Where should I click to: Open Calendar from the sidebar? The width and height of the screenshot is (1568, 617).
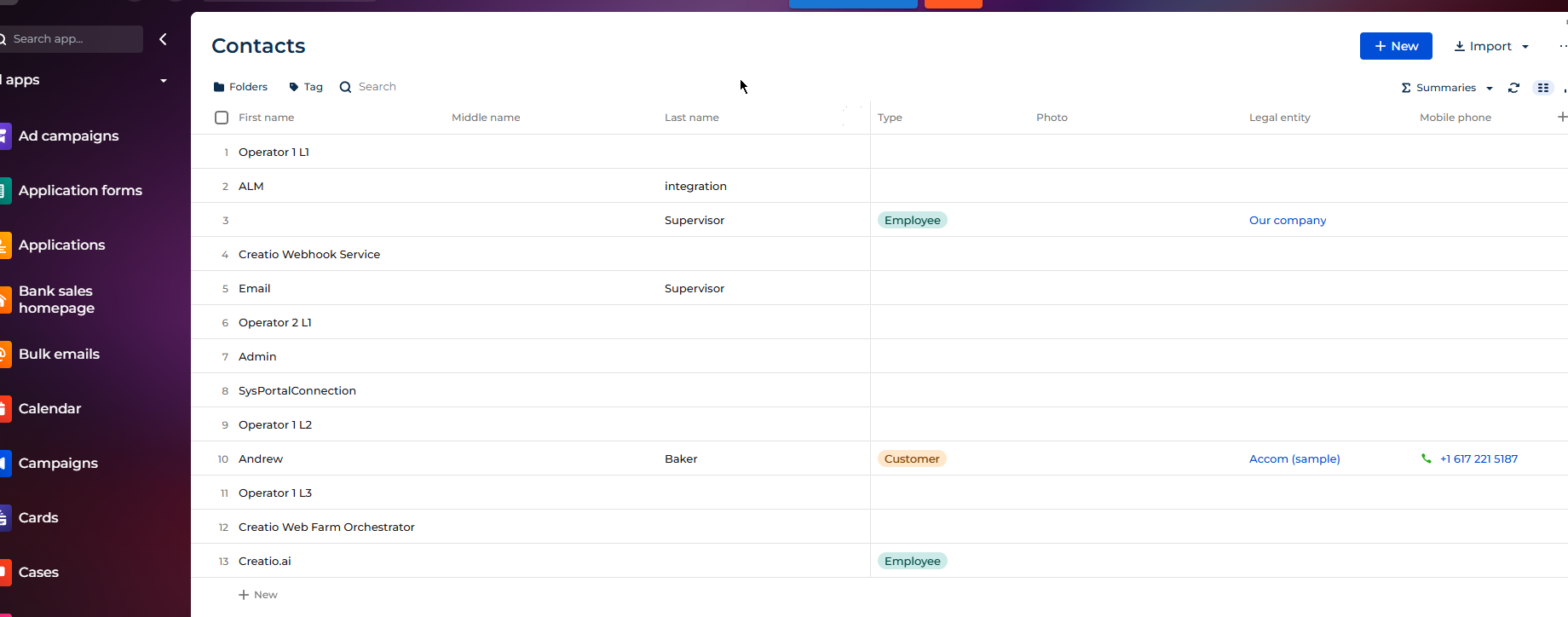[x=49, y=408]
